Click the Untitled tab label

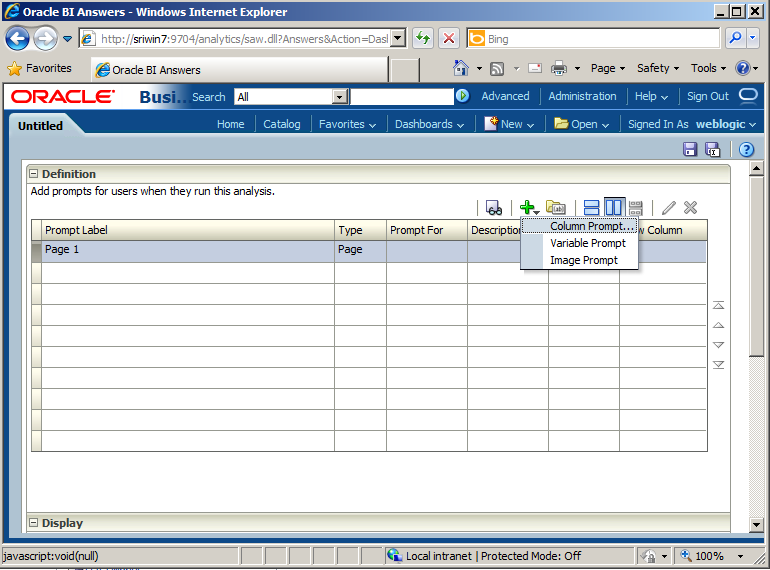pos(40,126)
